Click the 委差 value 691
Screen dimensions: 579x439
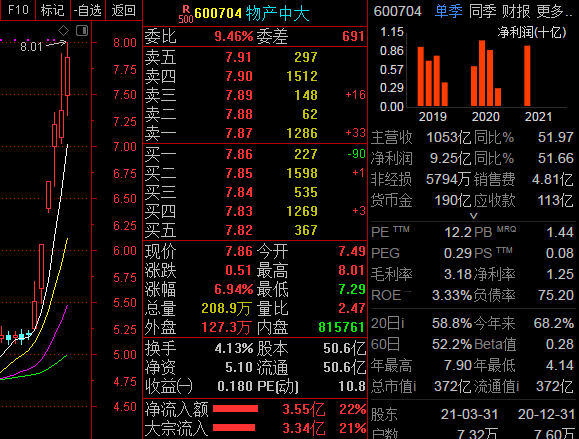353,37
